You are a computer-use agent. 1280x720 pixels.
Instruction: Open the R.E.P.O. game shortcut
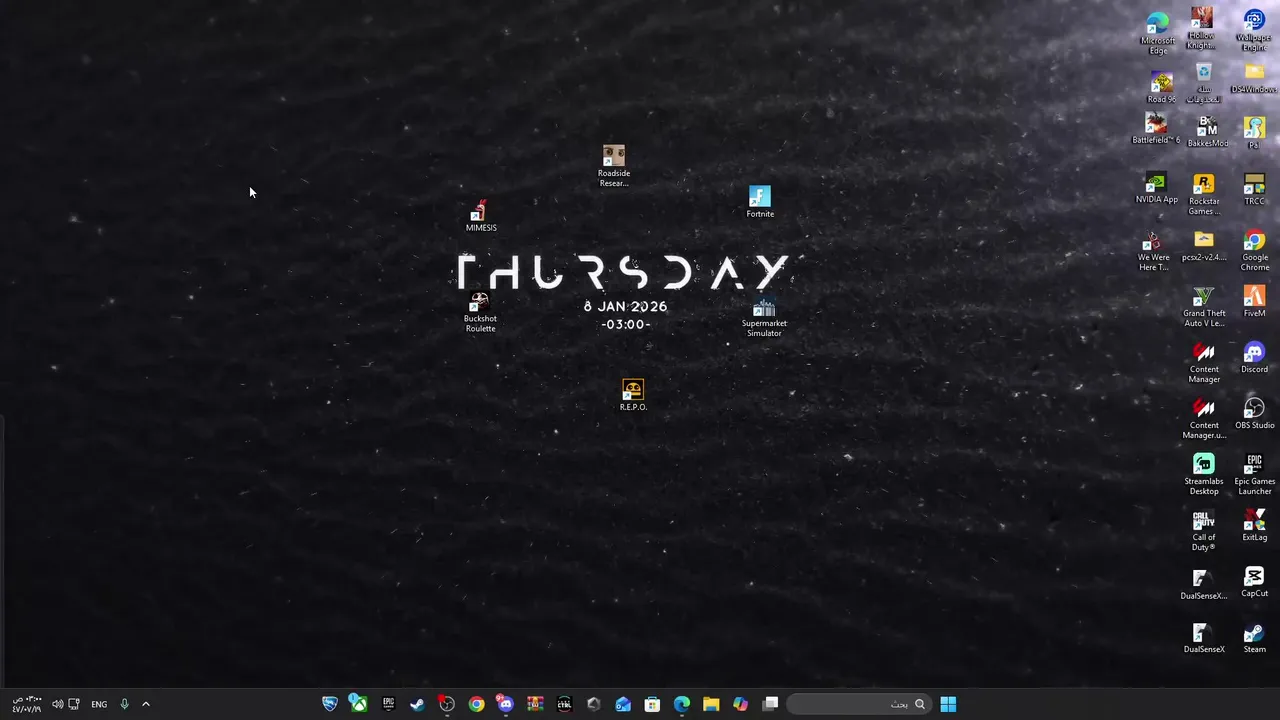click(633, 395)
